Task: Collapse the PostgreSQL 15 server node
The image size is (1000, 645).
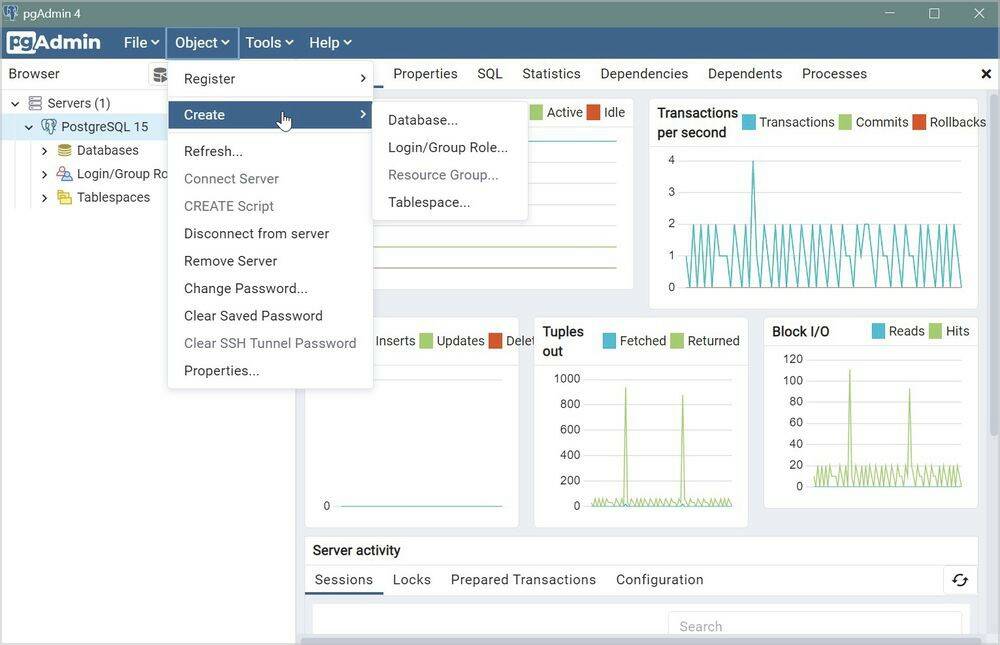Action: point(29,127)
